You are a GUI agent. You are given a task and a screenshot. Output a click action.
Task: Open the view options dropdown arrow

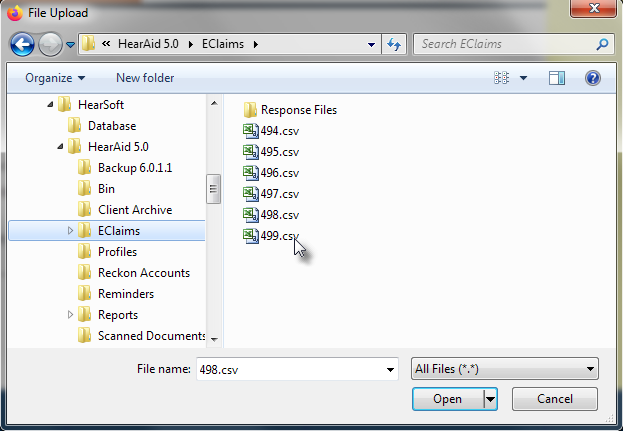[x=523, y=78]
